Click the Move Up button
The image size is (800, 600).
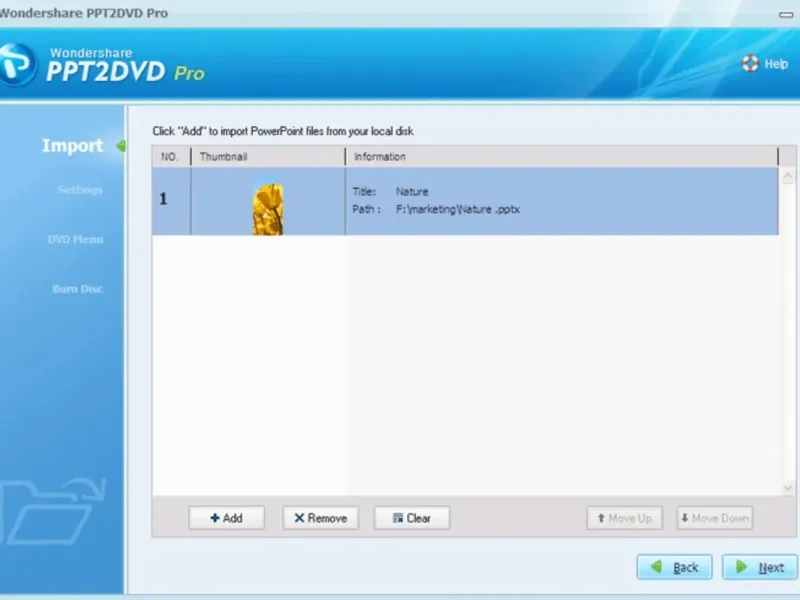(624, 518)
